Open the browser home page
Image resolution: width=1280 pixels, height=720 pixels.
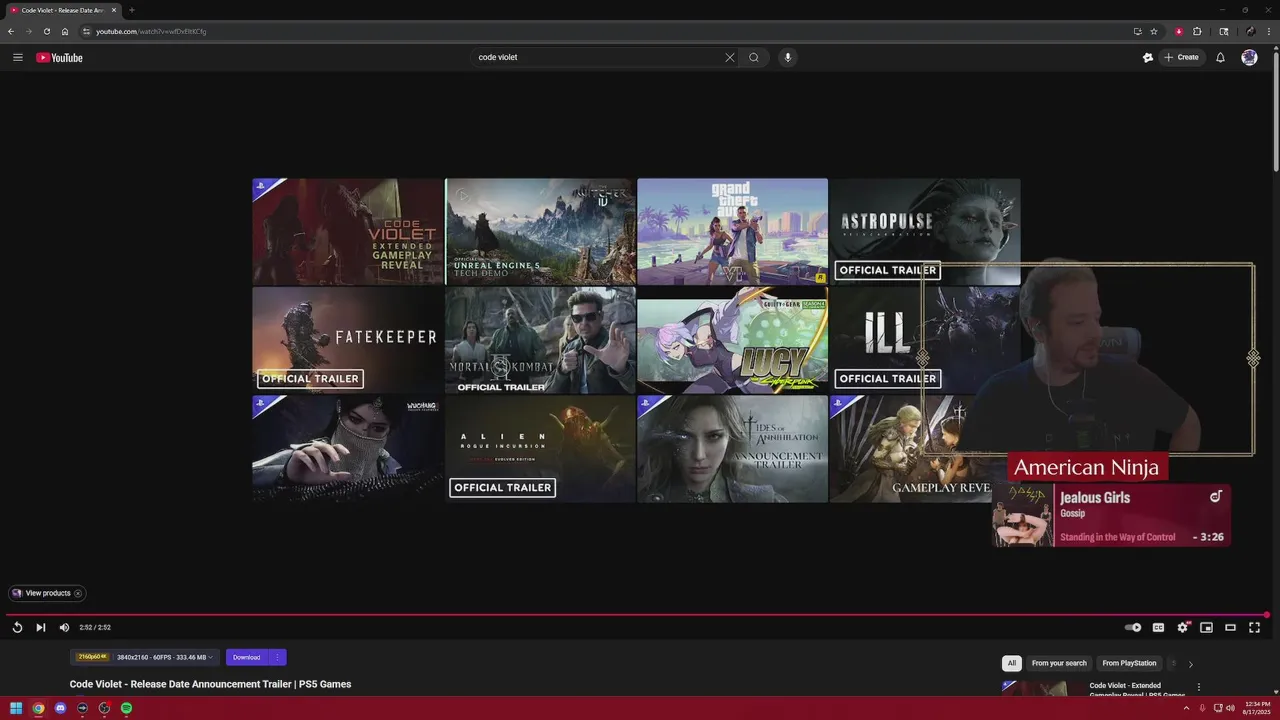coord(65,31)
